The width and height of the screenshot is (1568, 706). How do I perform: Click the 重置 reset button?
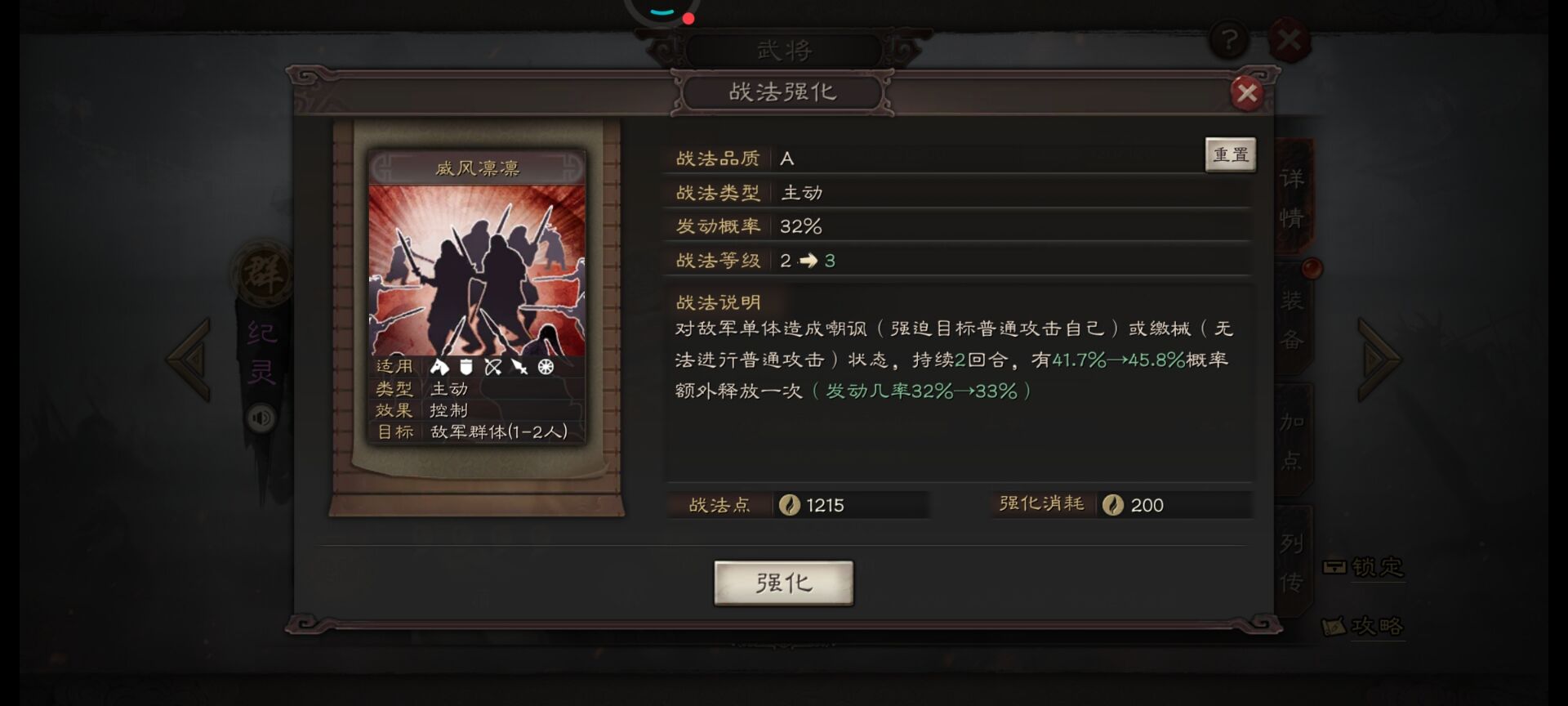[1230, 154]
